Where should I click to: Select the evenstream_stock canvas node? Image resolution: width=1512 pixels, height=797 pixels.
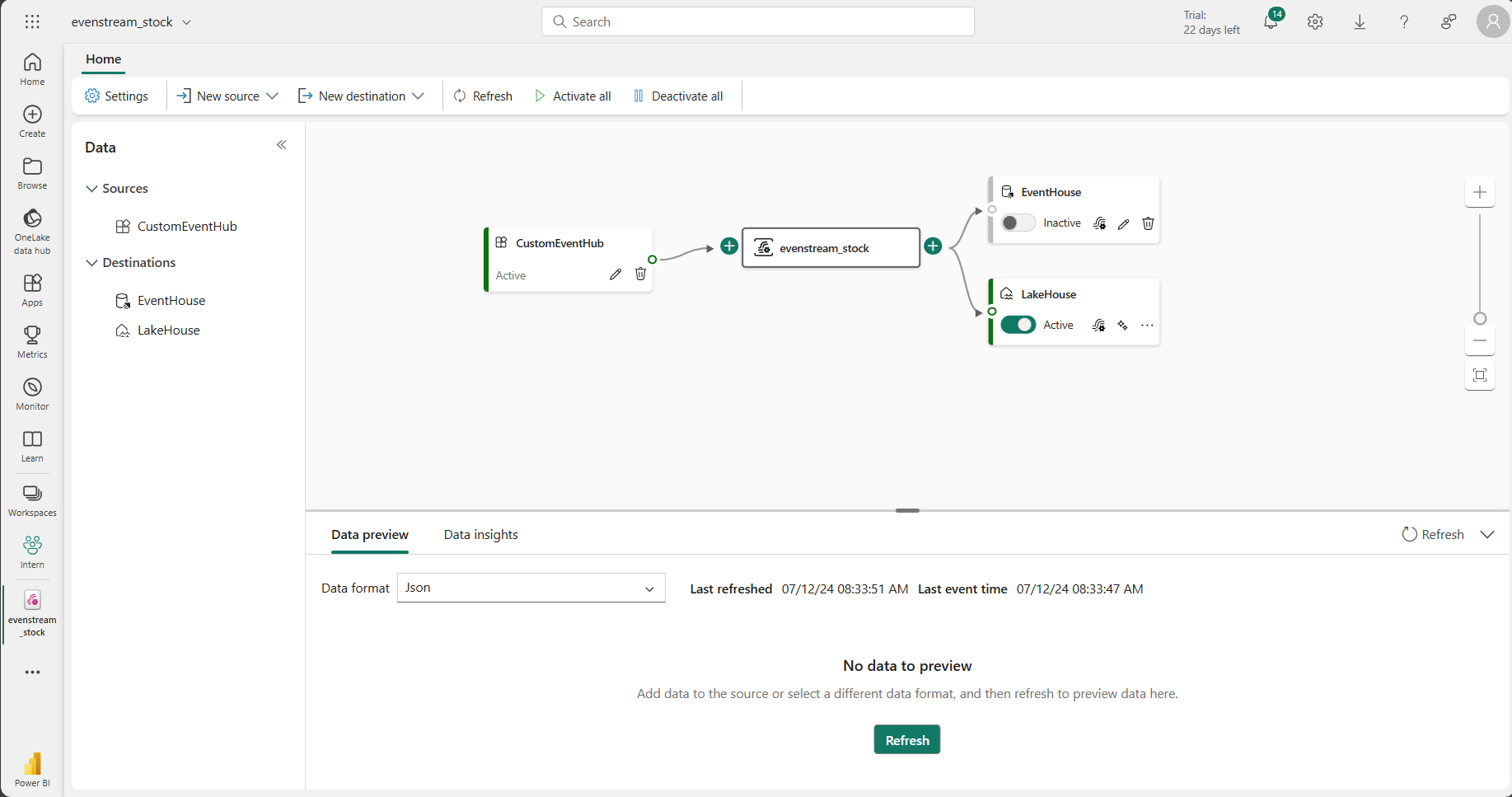[x=831, y=247]
